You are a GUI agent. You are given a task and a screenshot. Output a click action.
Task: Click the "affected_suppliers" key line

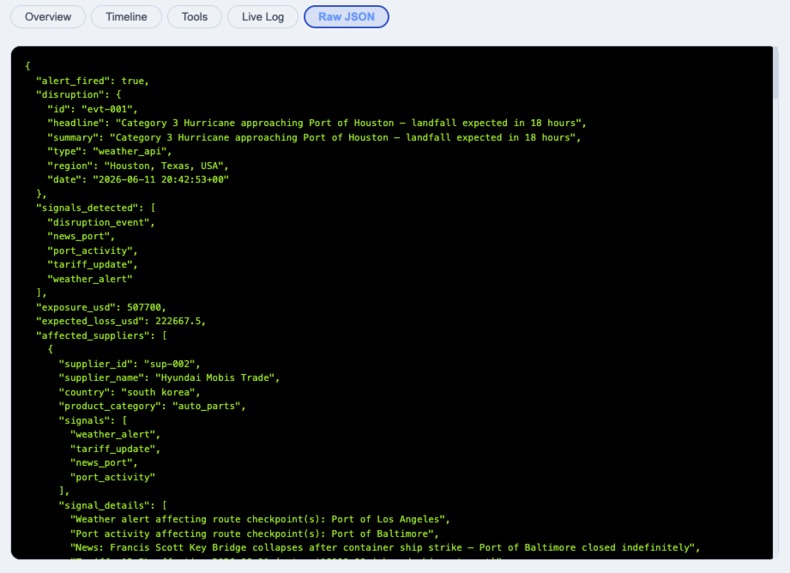pos(101,336)
